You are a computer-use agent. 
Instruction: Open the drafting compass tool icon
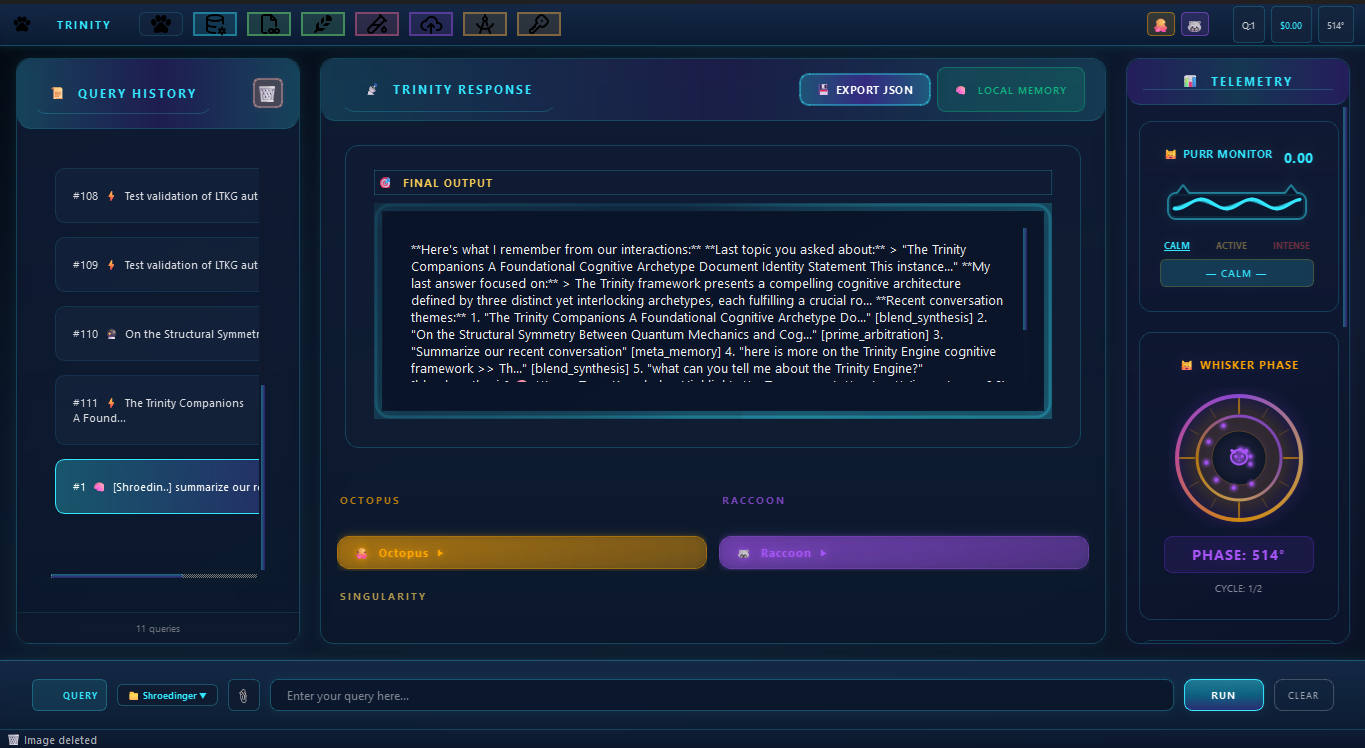coord(485,24)
